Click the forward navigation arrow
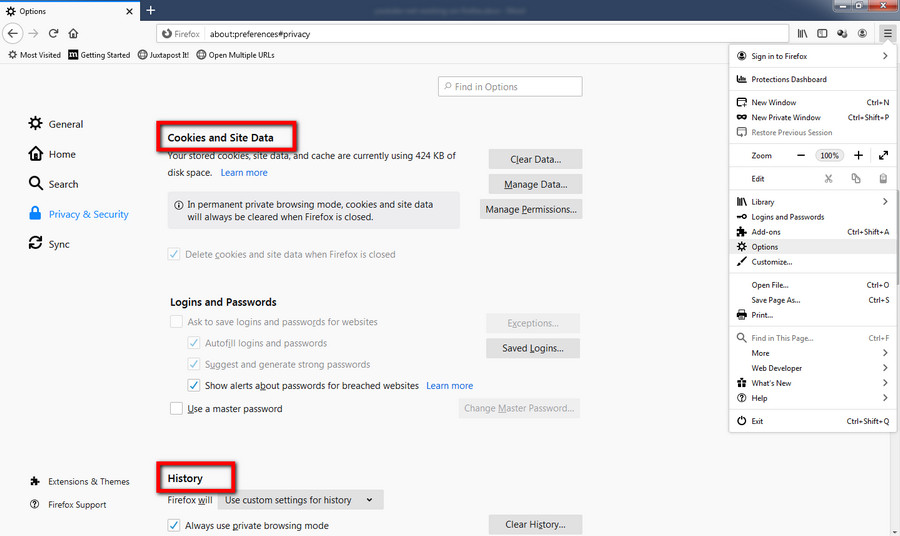 [x=33, y=33]
